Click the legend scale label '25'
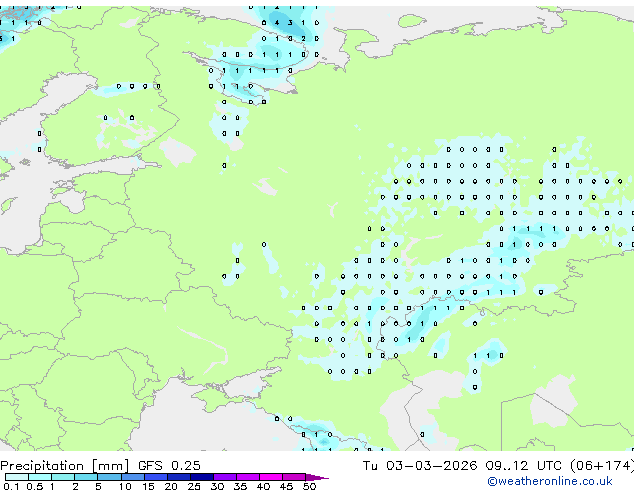The height and width of the screenshot is (490, 634). (194, 486)
